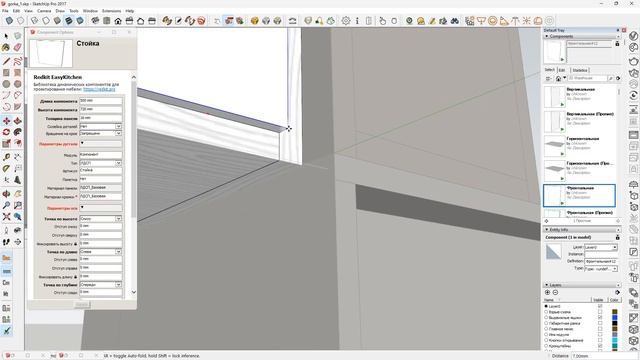
Task: Click the home In Model components button
Action: pos(558,78)
